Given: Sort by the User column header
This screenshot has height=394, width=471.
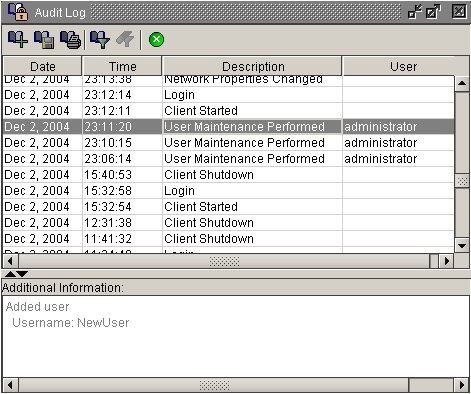Looking at the screenshot, I should (x=403, y=66).
